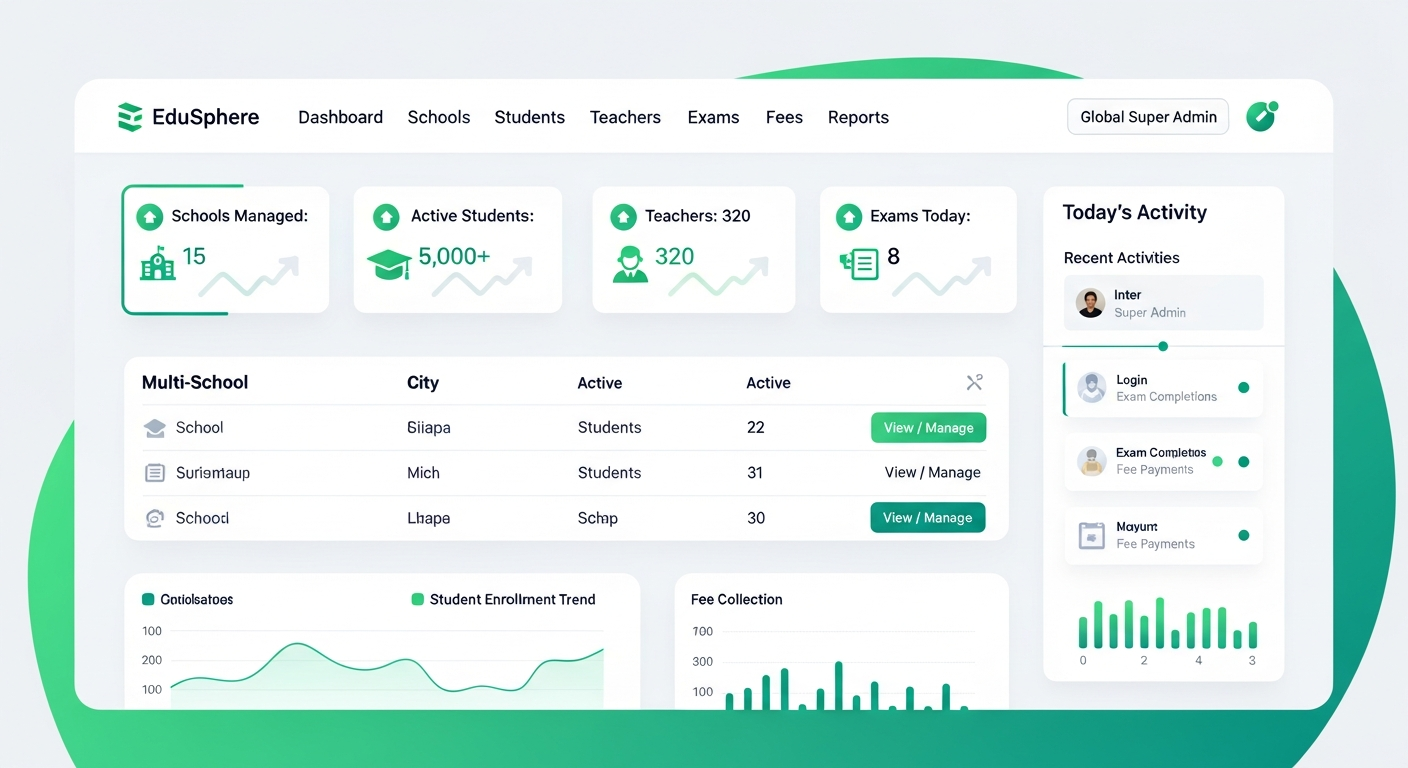Click the up-arrow icon beside Schools Managed
Screen dimensions: 1408x768
pyautogui.click(x=149, y=216)
